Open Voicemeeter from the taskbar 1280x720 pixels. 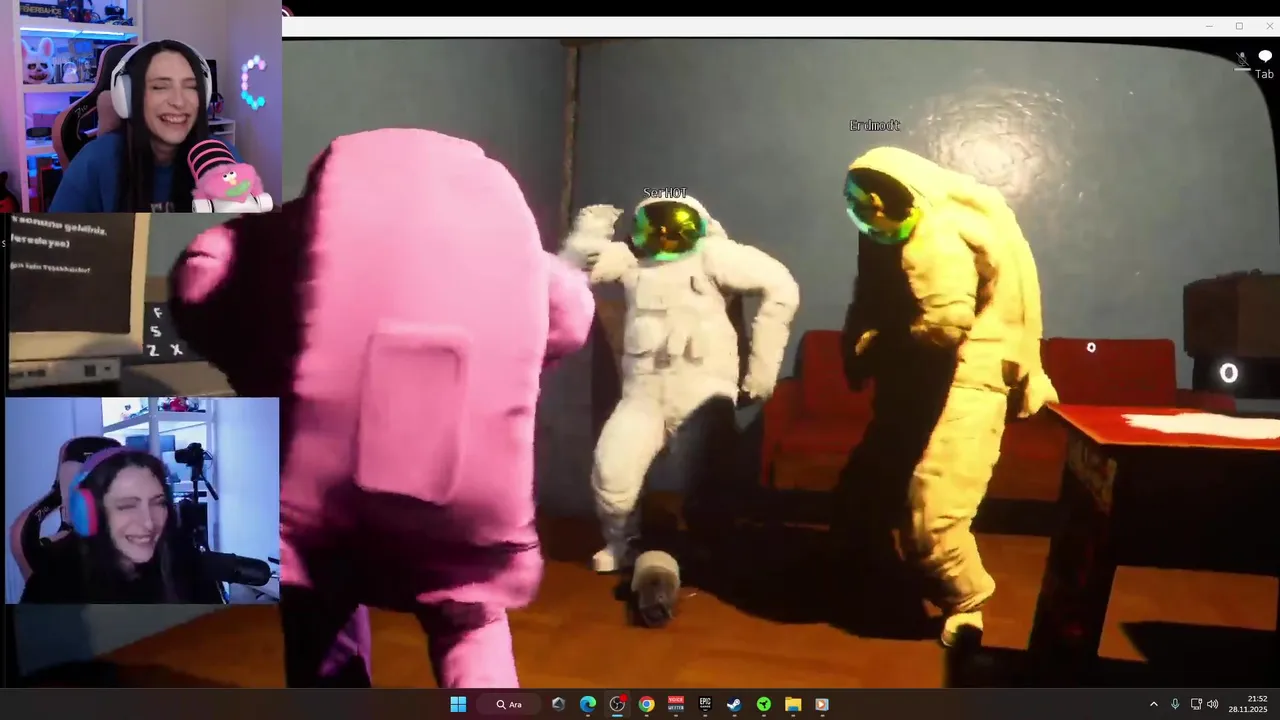click(x=676, y=704)
